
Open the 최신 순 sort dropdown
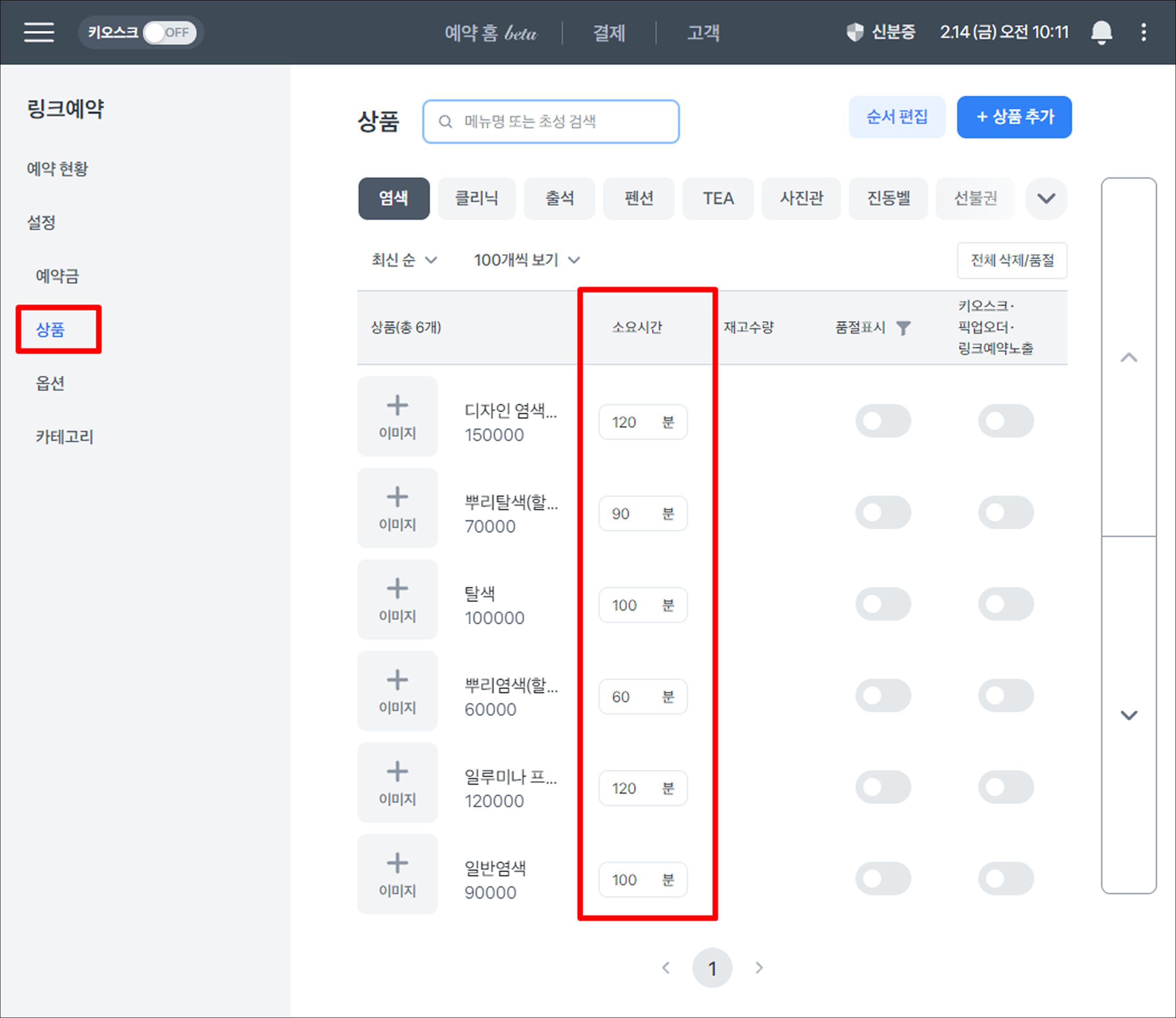[404, 260]
